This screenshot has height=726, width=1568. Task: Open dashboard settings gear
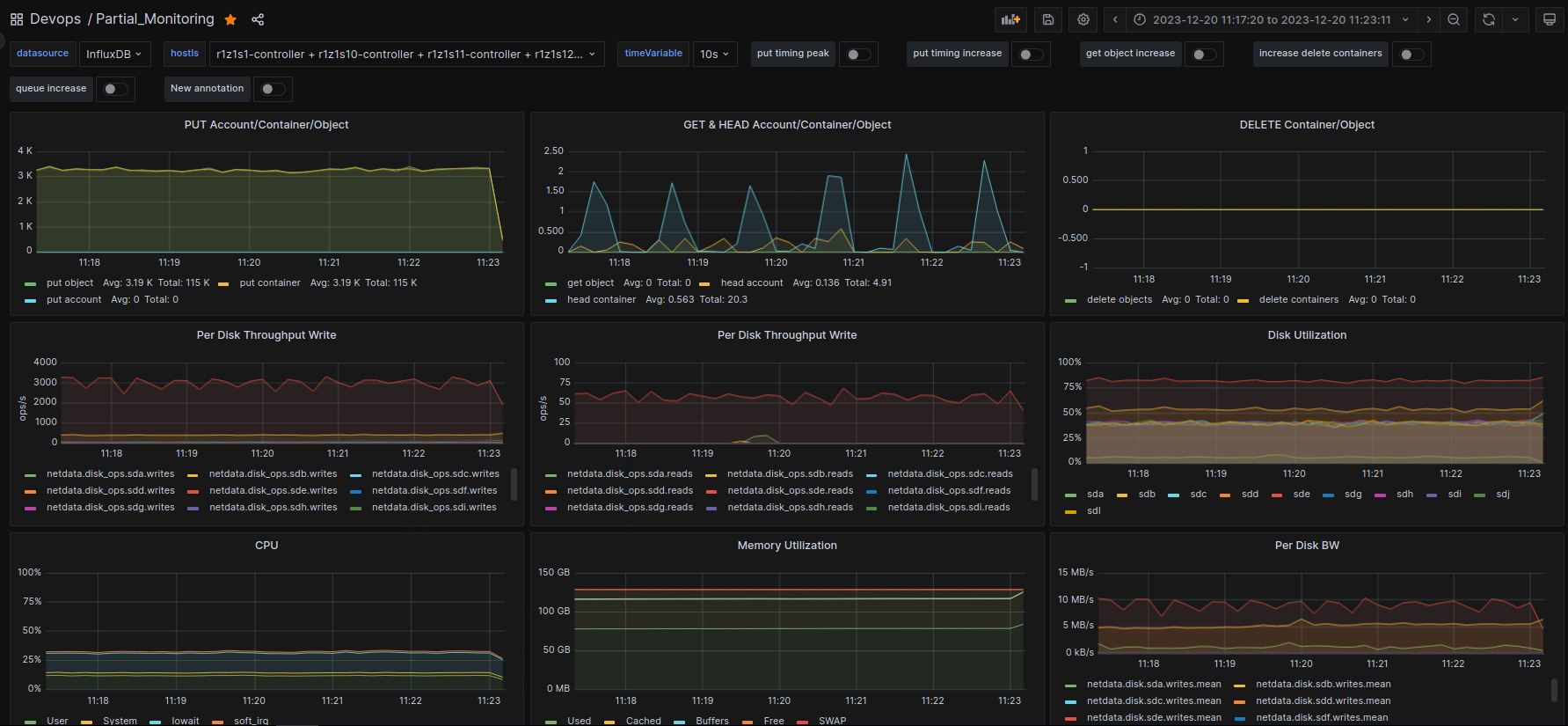1083,19
